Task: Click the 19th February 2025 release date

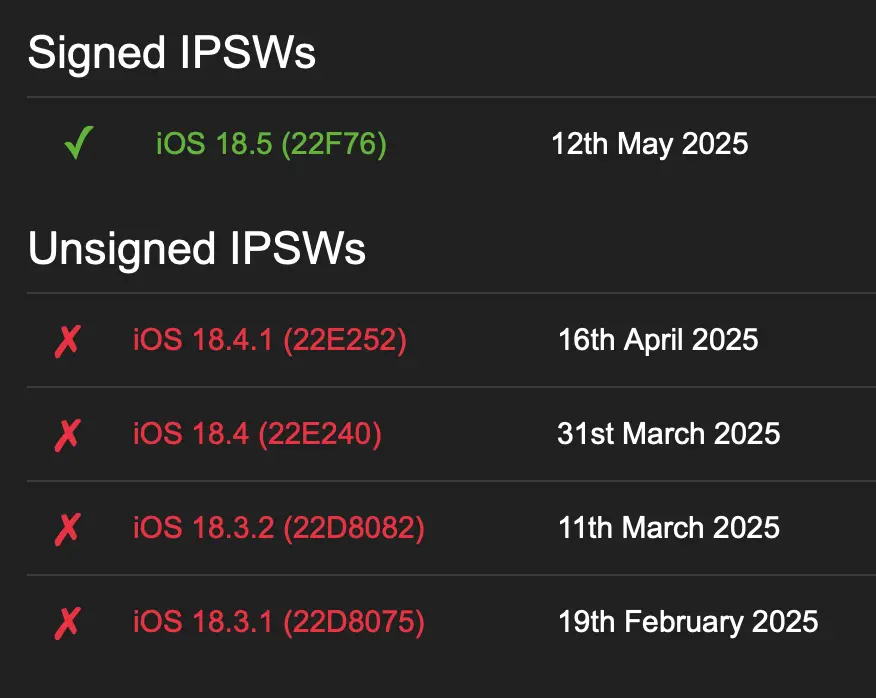Action: coord(688,622)
